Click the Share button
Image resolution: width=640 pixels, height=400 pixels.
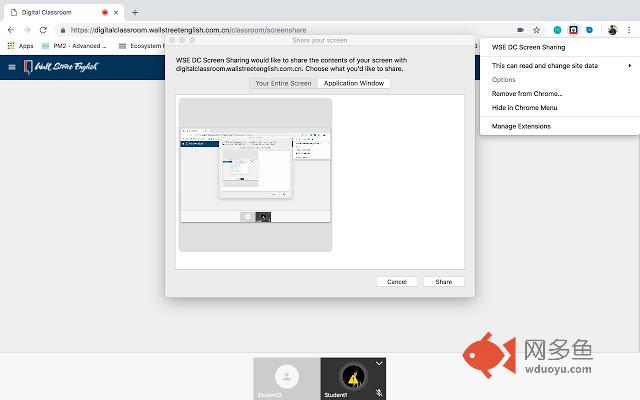click(444, 282)
